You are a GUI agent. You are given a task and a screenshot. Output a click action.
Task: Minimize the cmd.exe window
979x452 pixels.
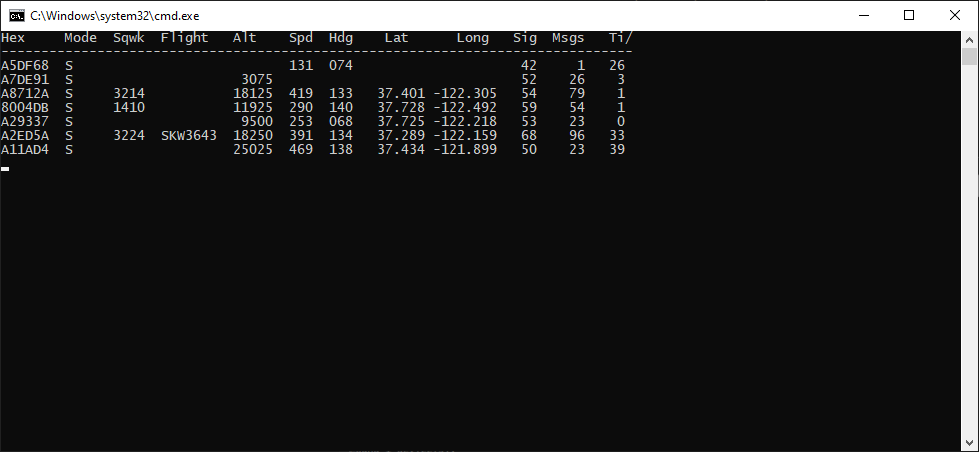[864, 16]
